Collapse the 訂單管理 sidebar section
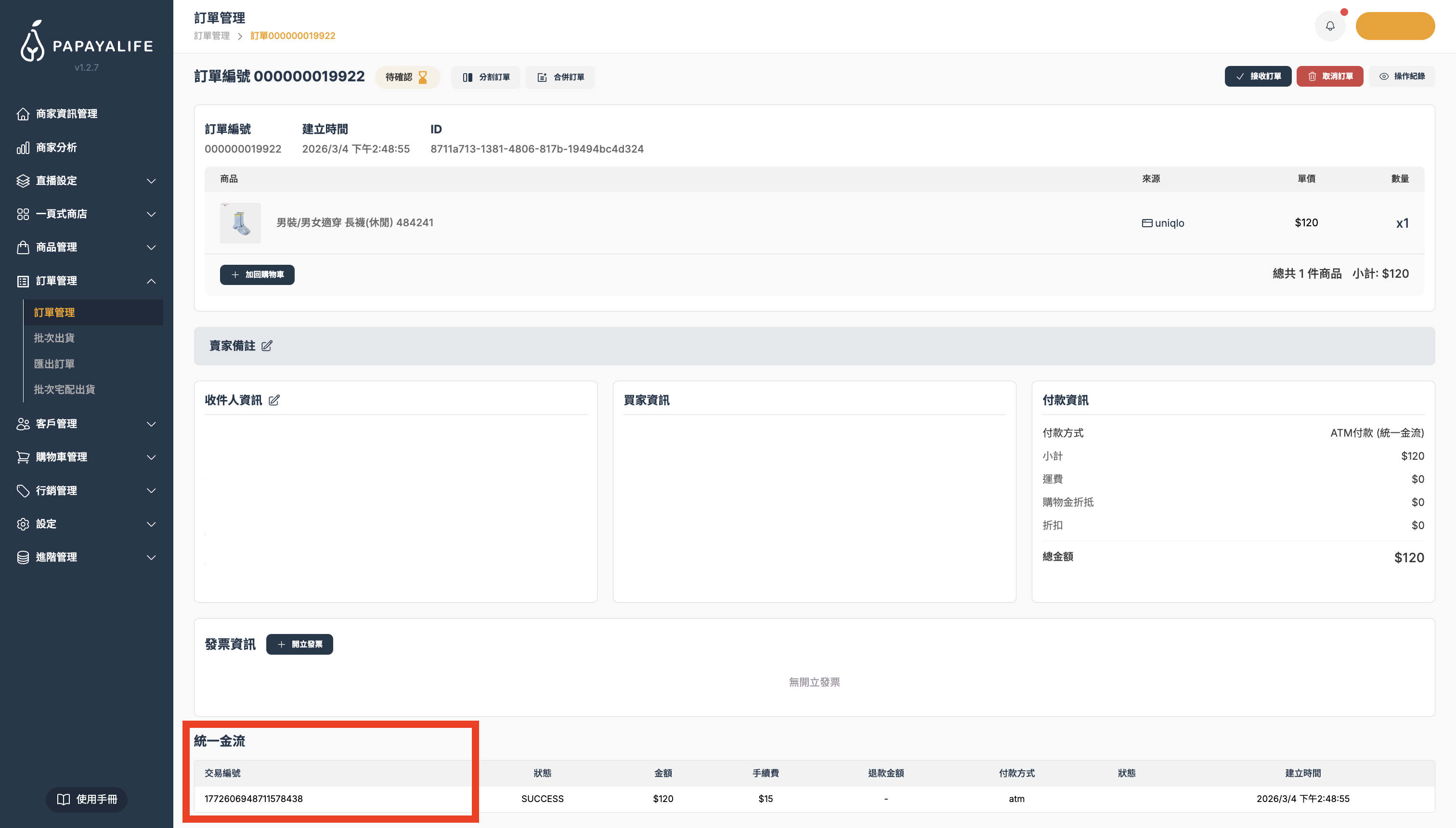This screenshot has height=828, width=1456. coord(151,281)
